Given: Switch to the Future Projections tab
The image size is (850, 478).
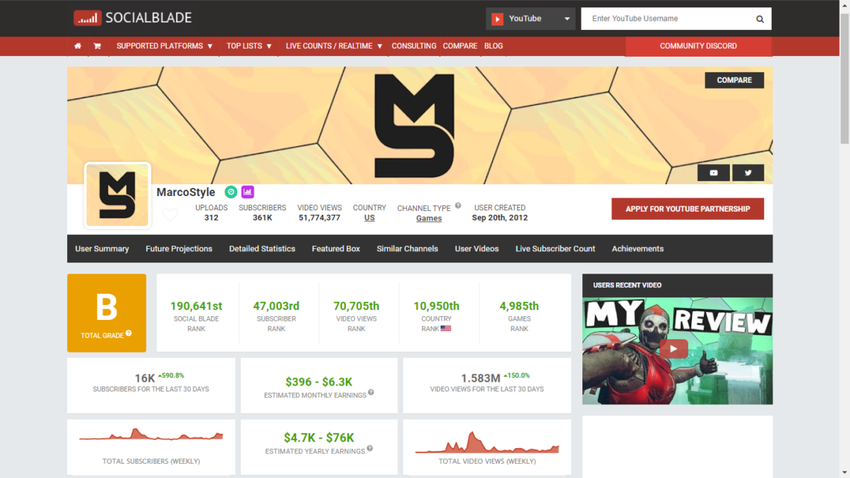Looking at the screenshot, I should (x=179, y=249).
